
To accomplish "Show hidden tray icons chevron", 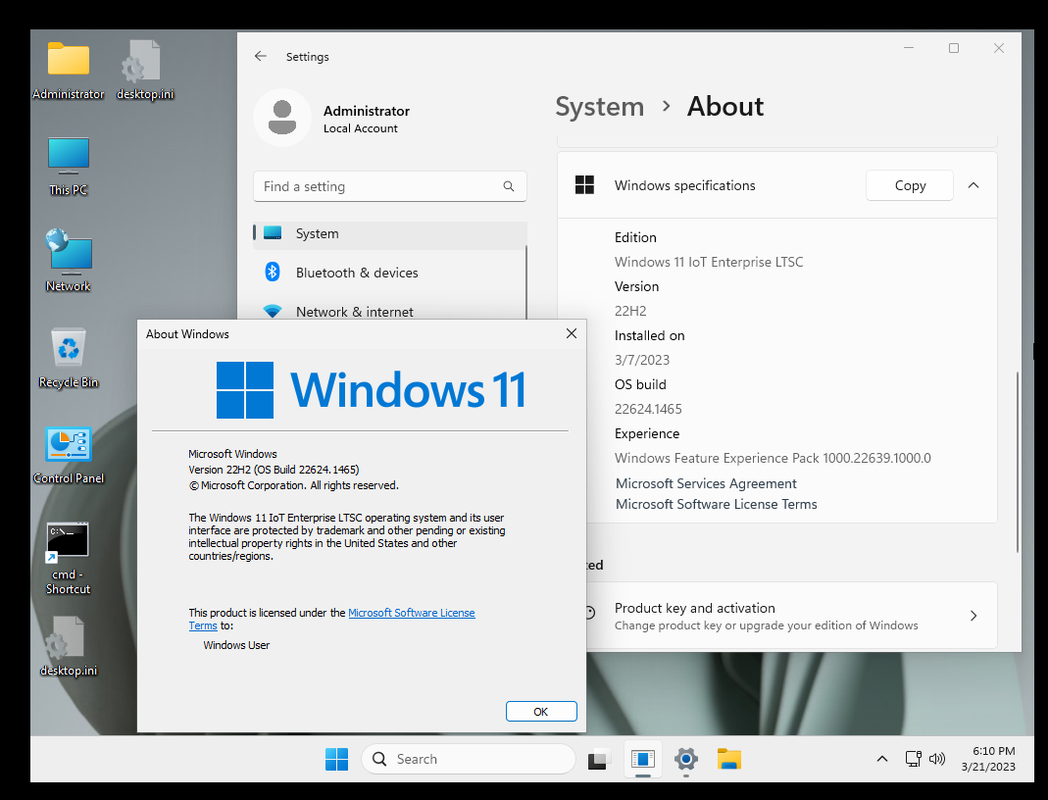I will (882, 759).
